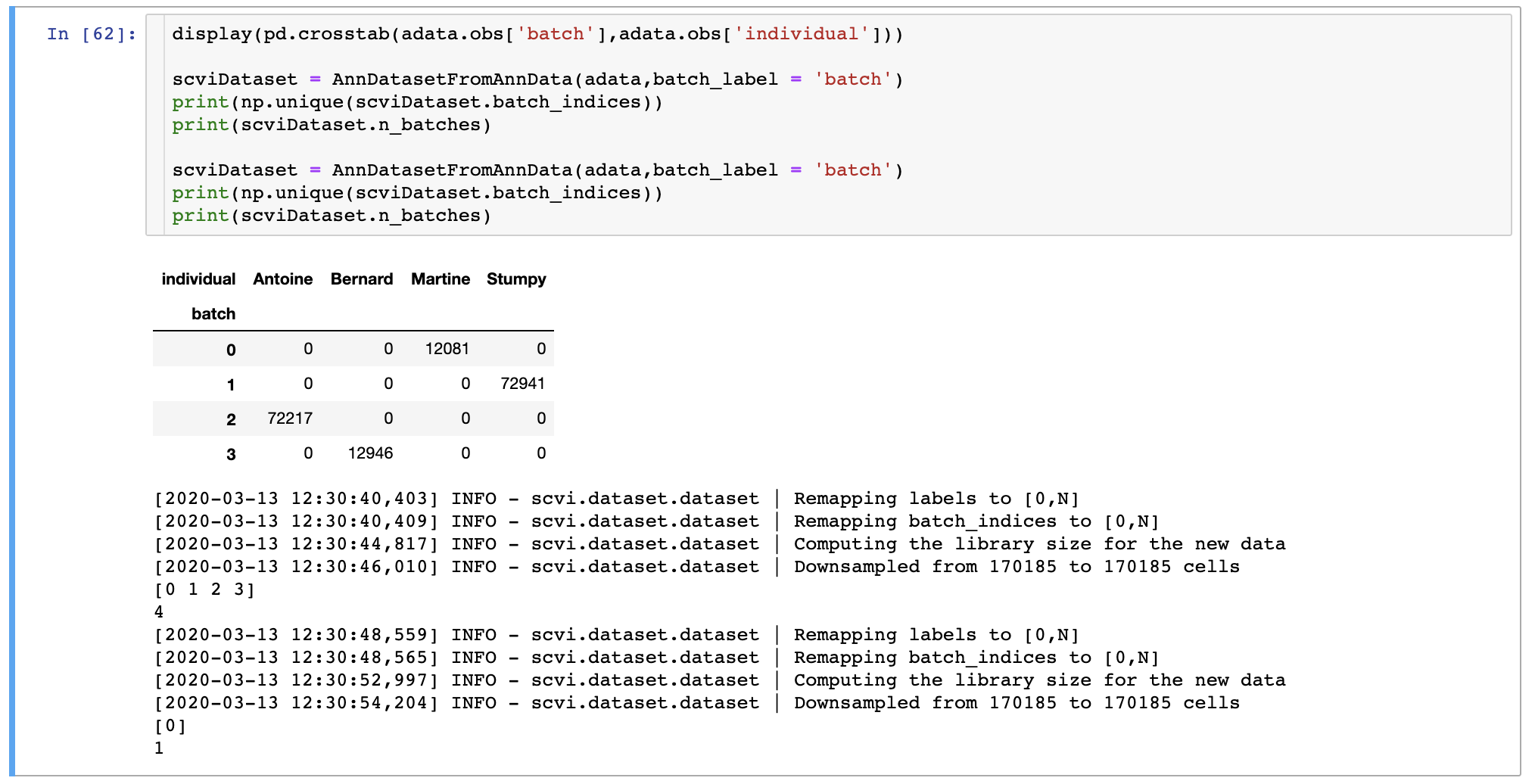Click the second scviDataset assignment line

pyautogui.click(x=537, y=170)
